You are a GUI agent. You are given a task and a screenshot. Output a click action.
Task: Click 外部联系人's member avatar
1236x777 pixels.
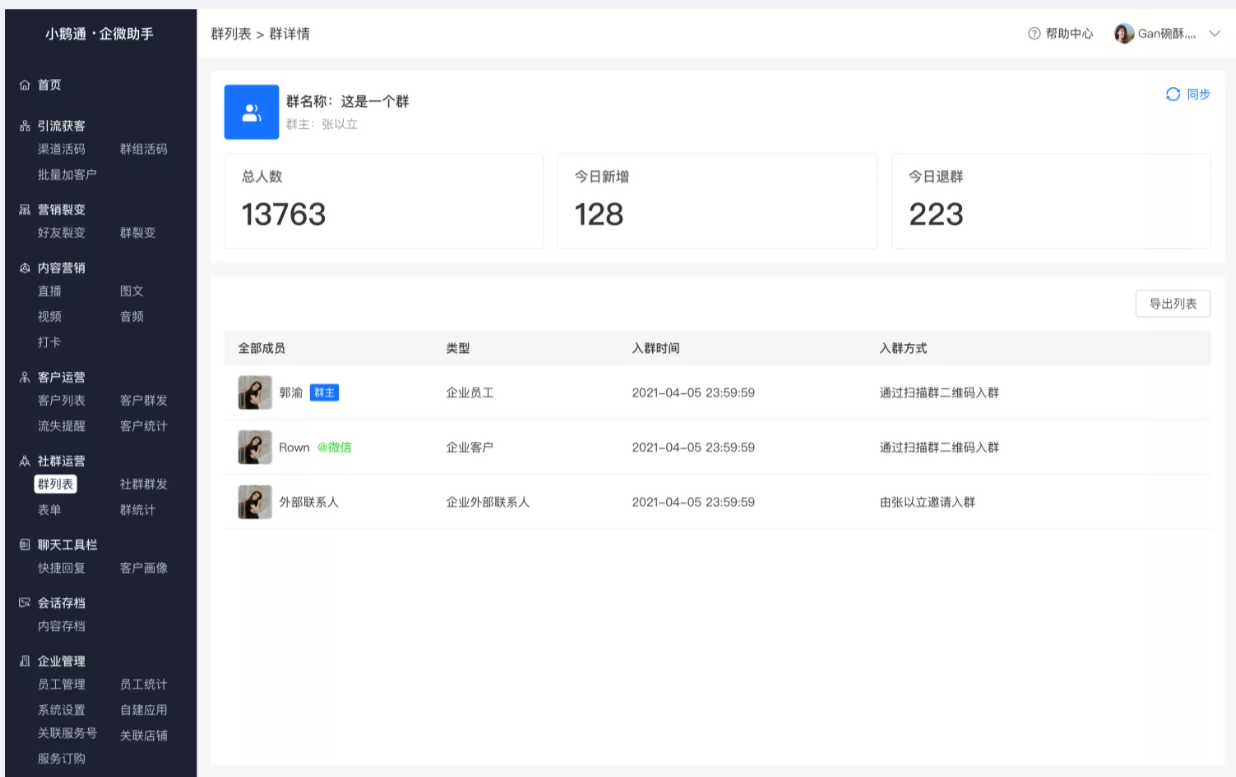255,502
